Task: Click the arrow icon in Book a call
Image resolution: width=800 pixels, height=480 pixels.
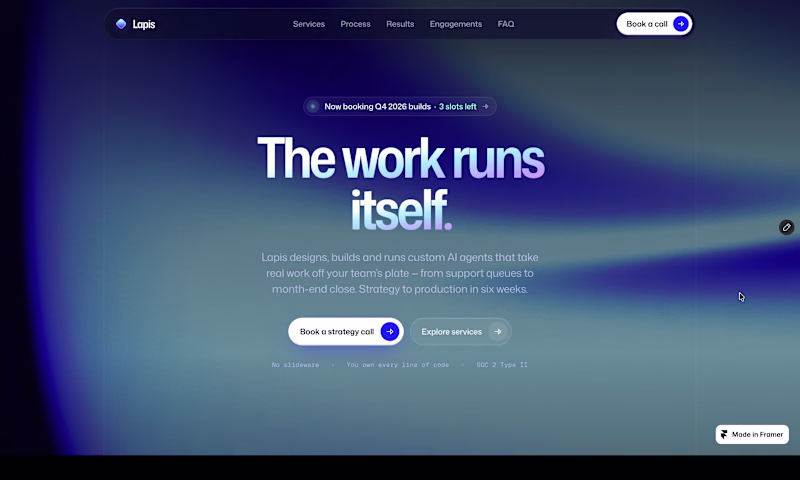Action: click(681, 24)
